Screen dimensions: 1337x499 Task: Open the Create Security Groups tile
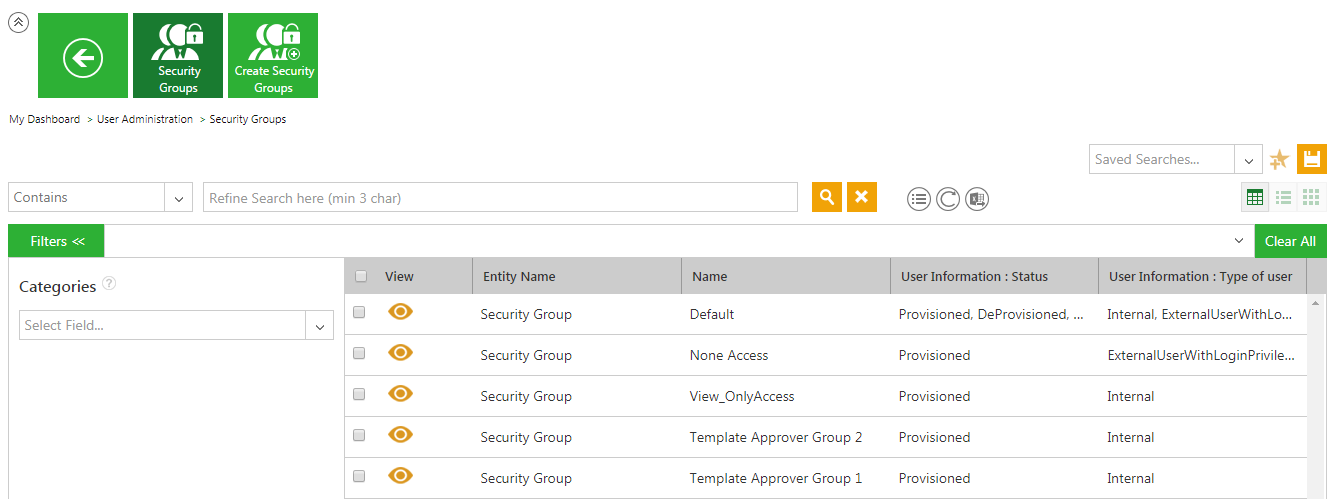[x=273, y=56]
